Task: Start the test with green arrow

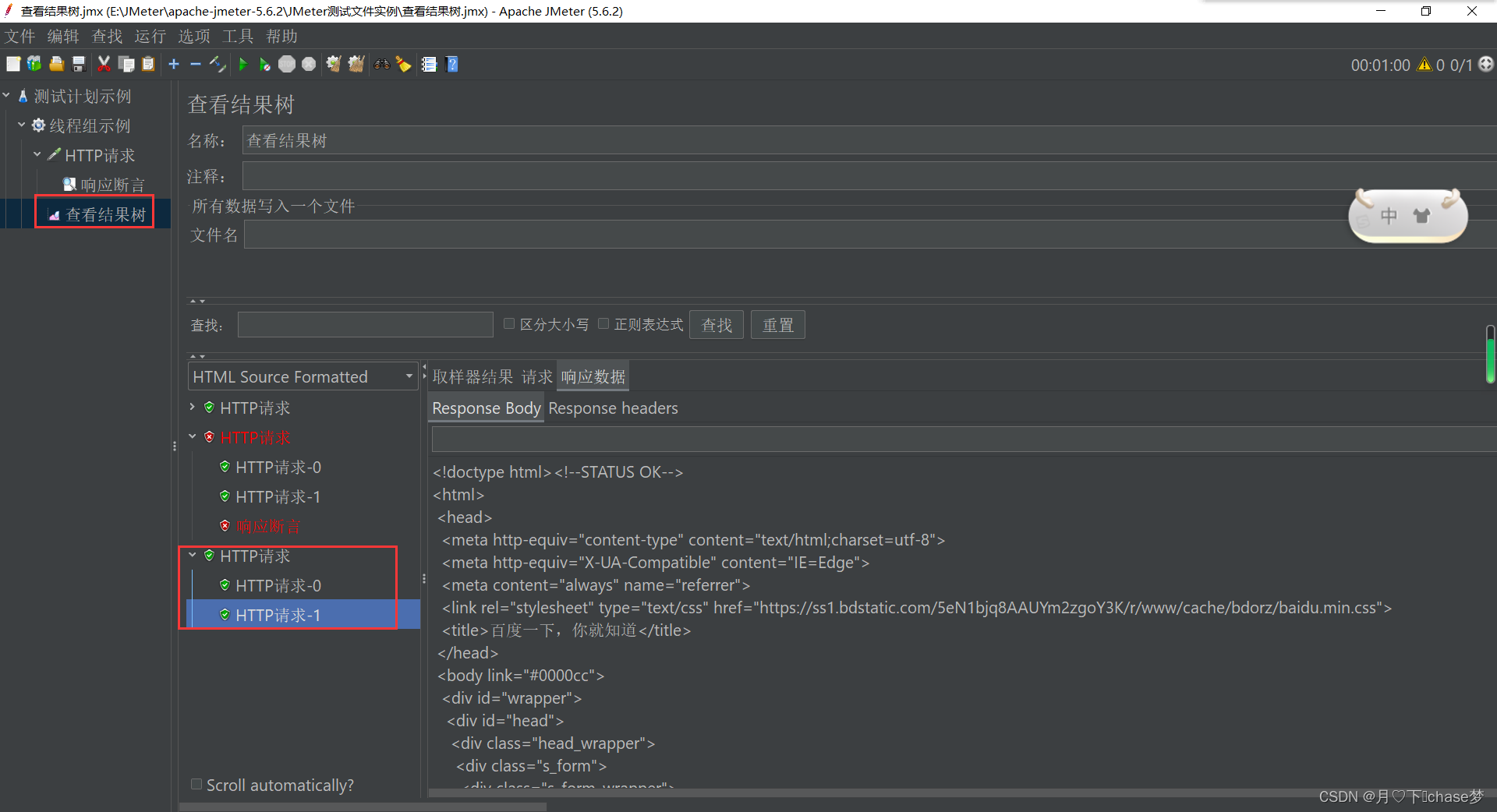Action: click(x=242, y=64)
